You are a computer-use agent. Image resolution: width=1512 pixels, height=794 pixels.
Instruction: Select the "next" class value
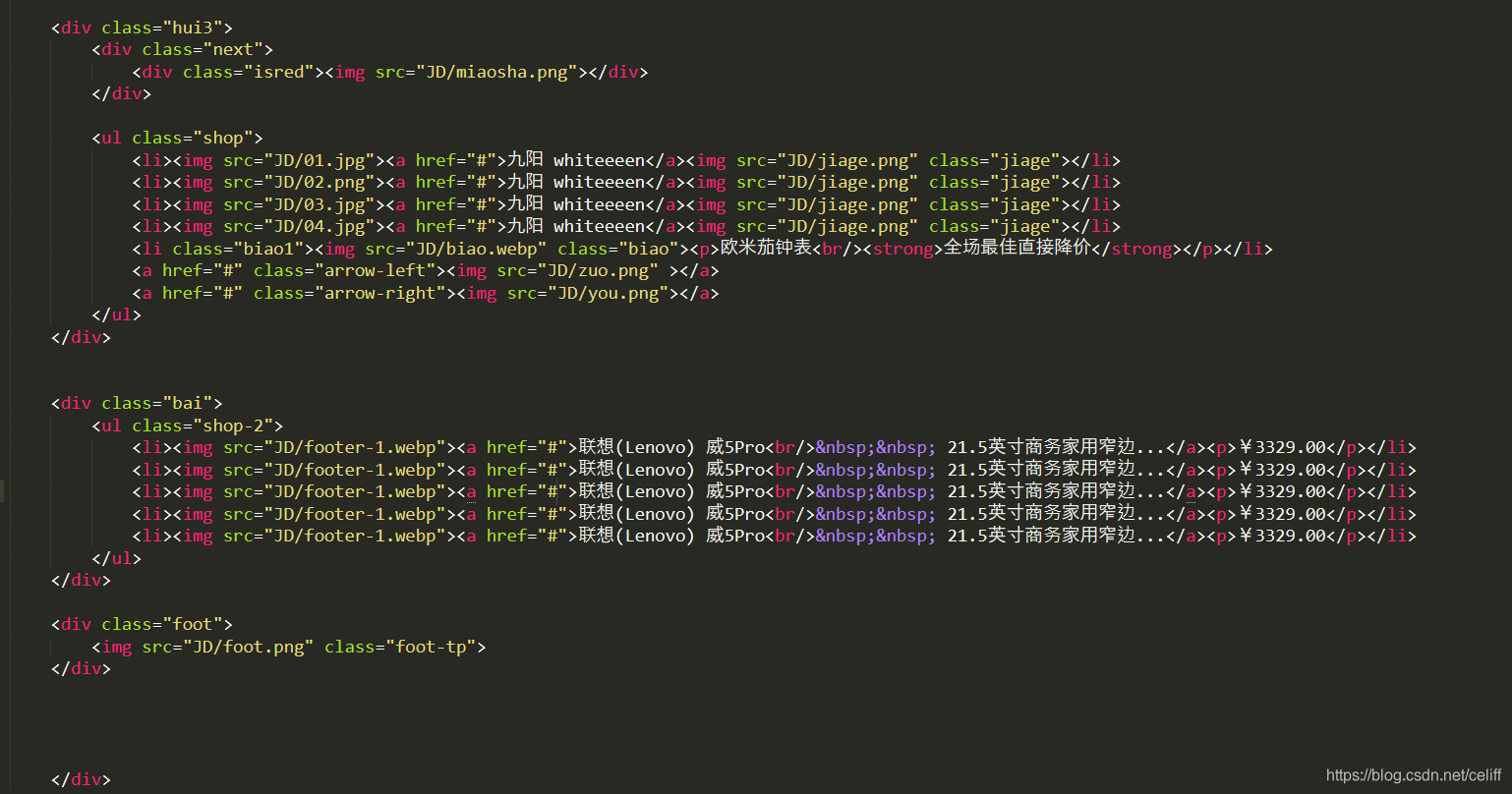pos(233,50)
